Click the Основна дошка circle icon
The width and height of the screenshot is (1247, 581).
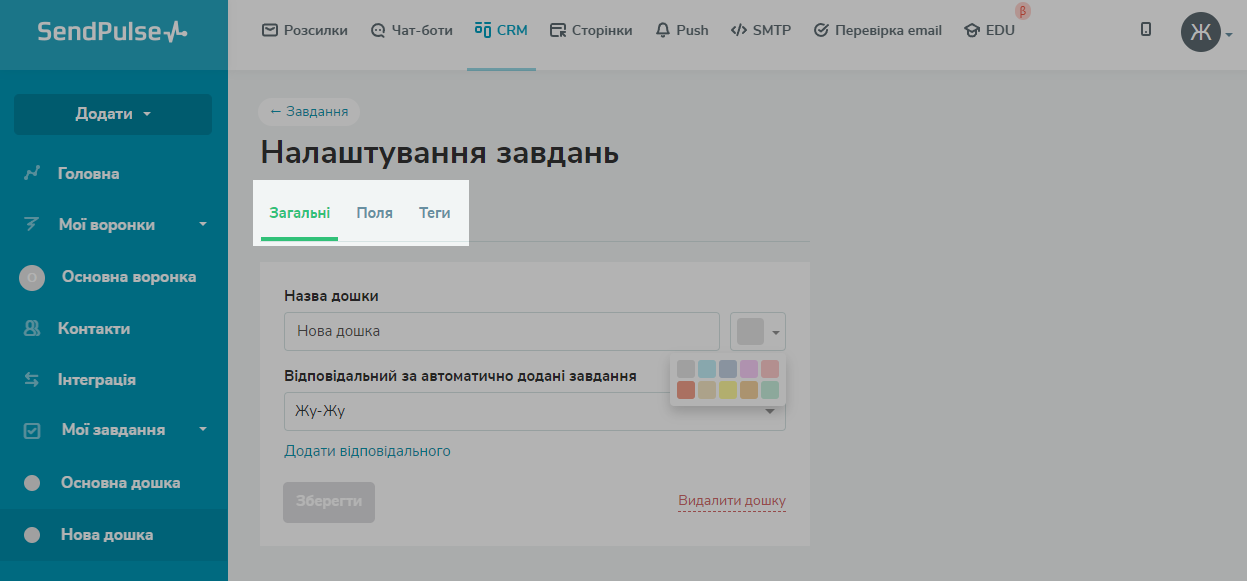(x=32, y=483)
